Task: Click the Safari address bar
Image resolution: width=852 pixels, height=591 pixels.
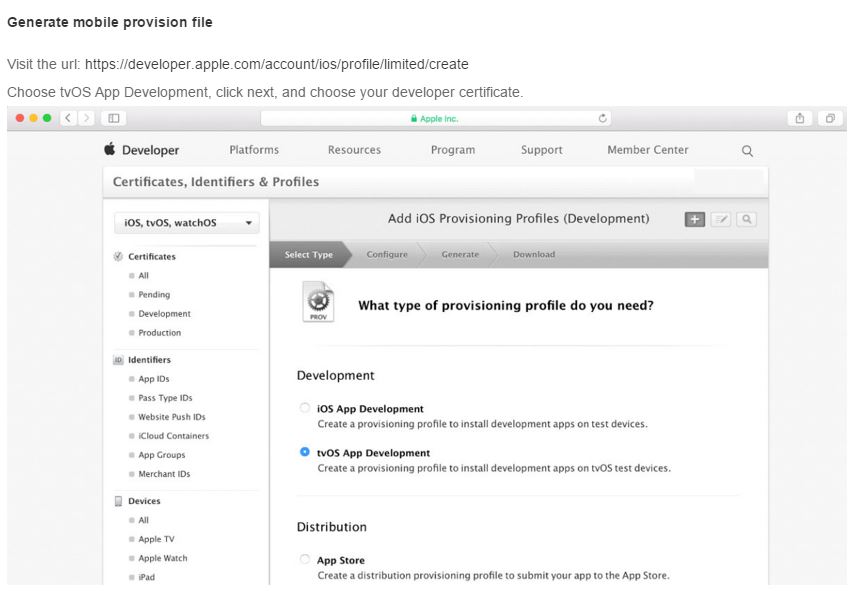Action: click(436, 118)
